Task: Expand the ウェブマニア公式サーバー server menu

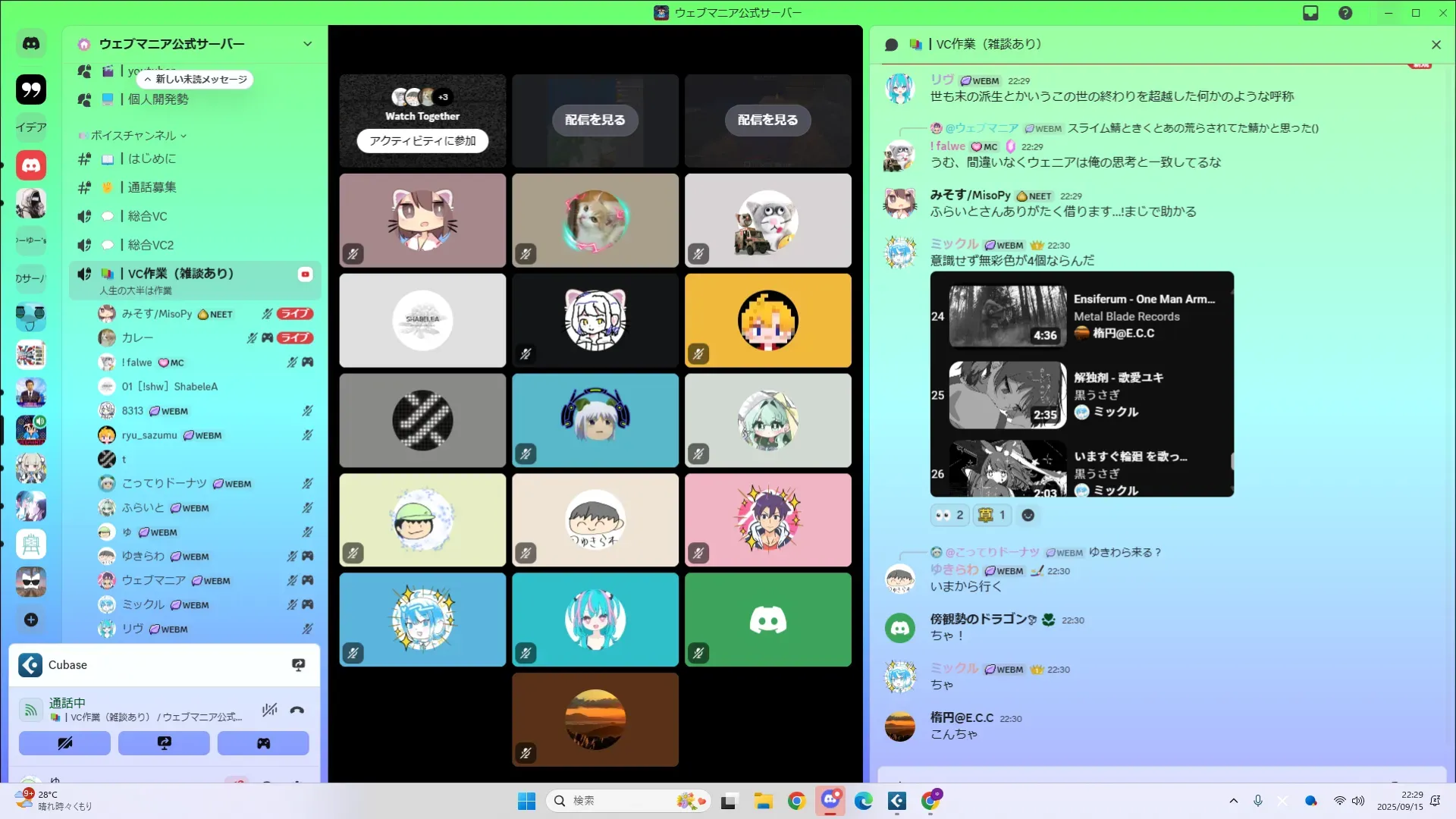Action: click(x=307, y=44)
